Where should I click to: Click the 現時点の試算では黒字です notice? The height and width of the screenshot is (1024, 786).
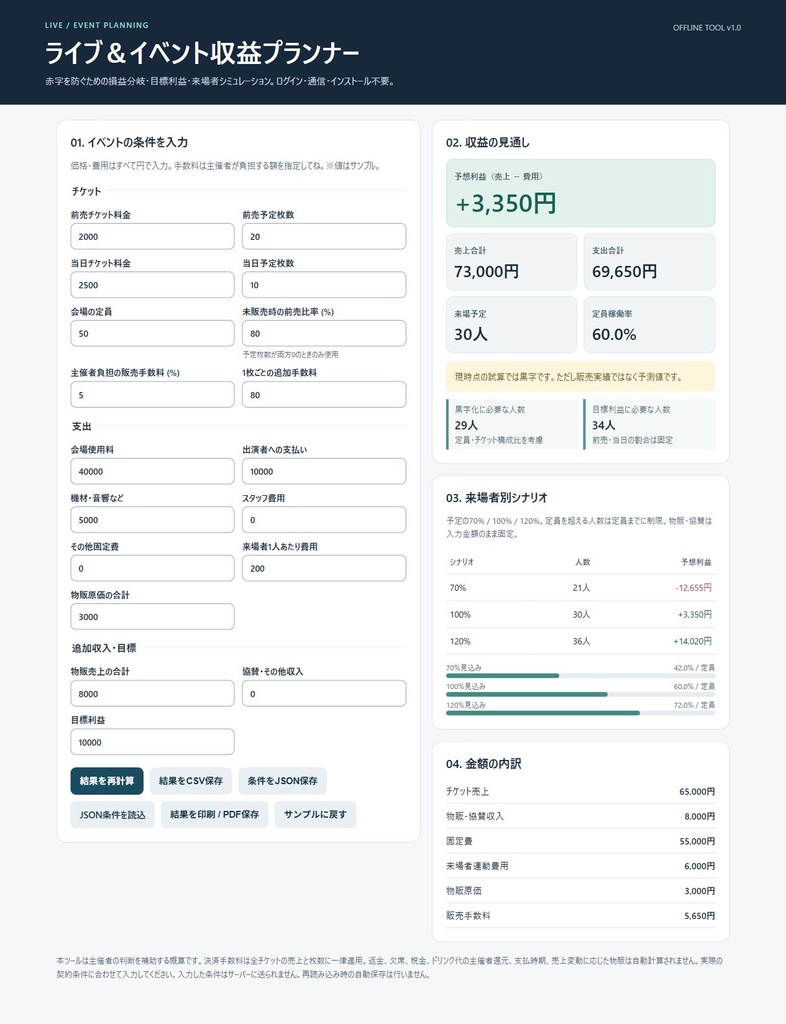click(x=580, y=377)
